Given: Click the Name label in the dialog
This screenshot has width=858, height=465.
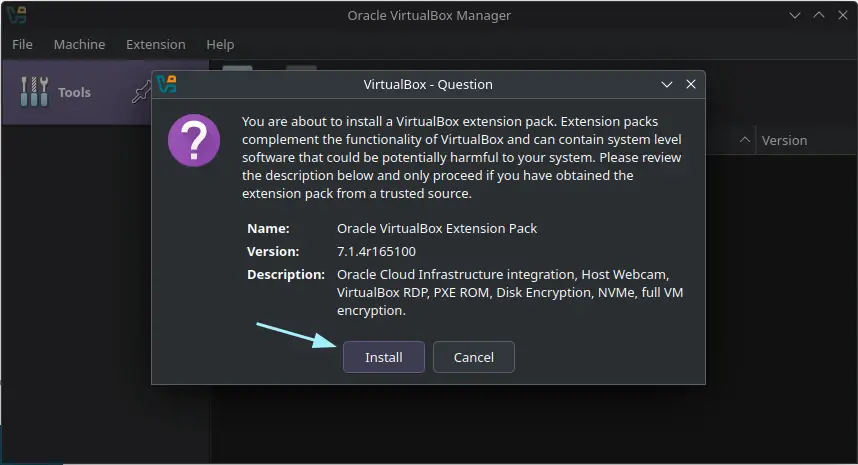Looking at the screenshot, I should (268, 228).
